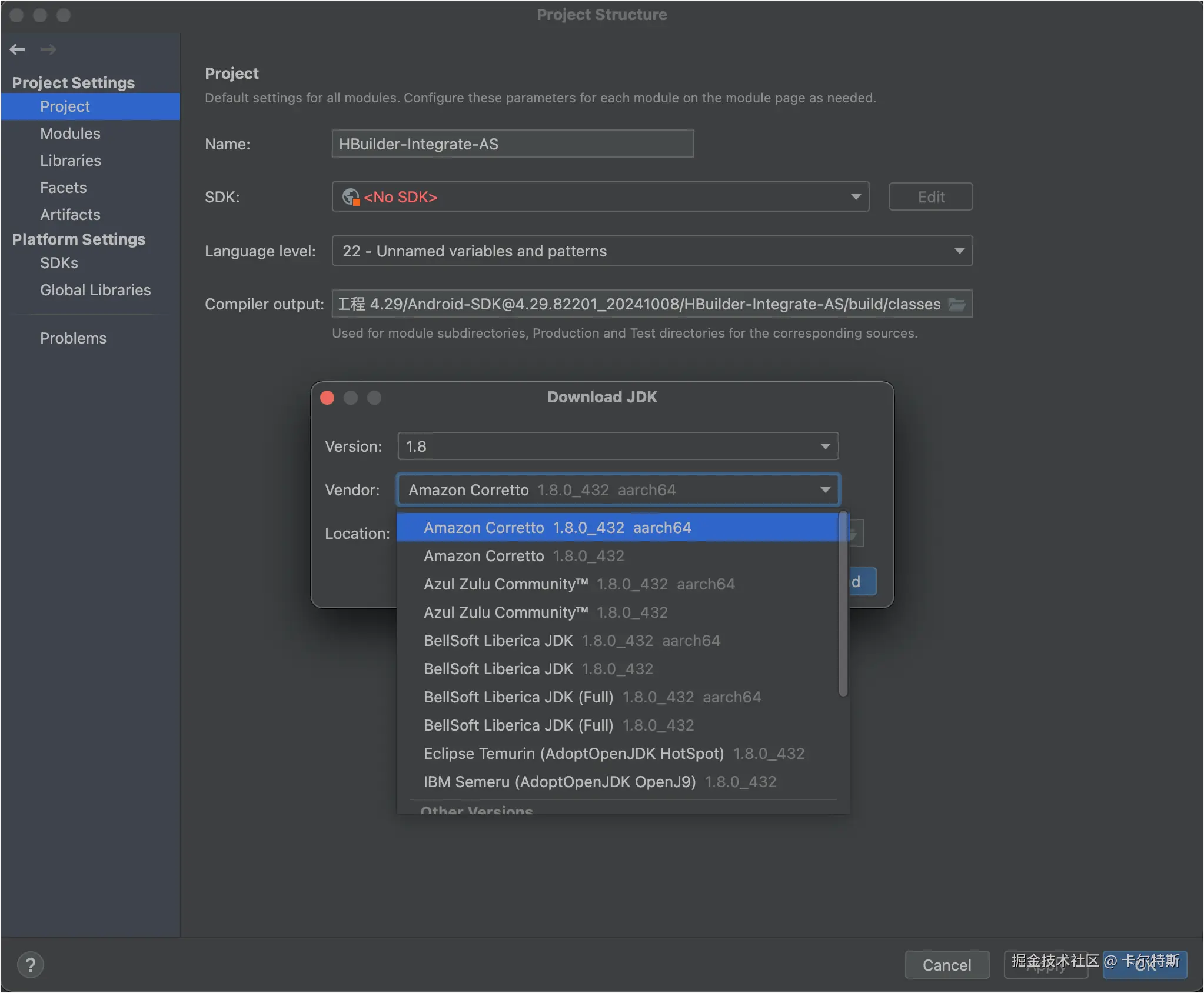Click the forward navigation arrow
This screenshot has height=993, width=1204.
tap(49, 49)
